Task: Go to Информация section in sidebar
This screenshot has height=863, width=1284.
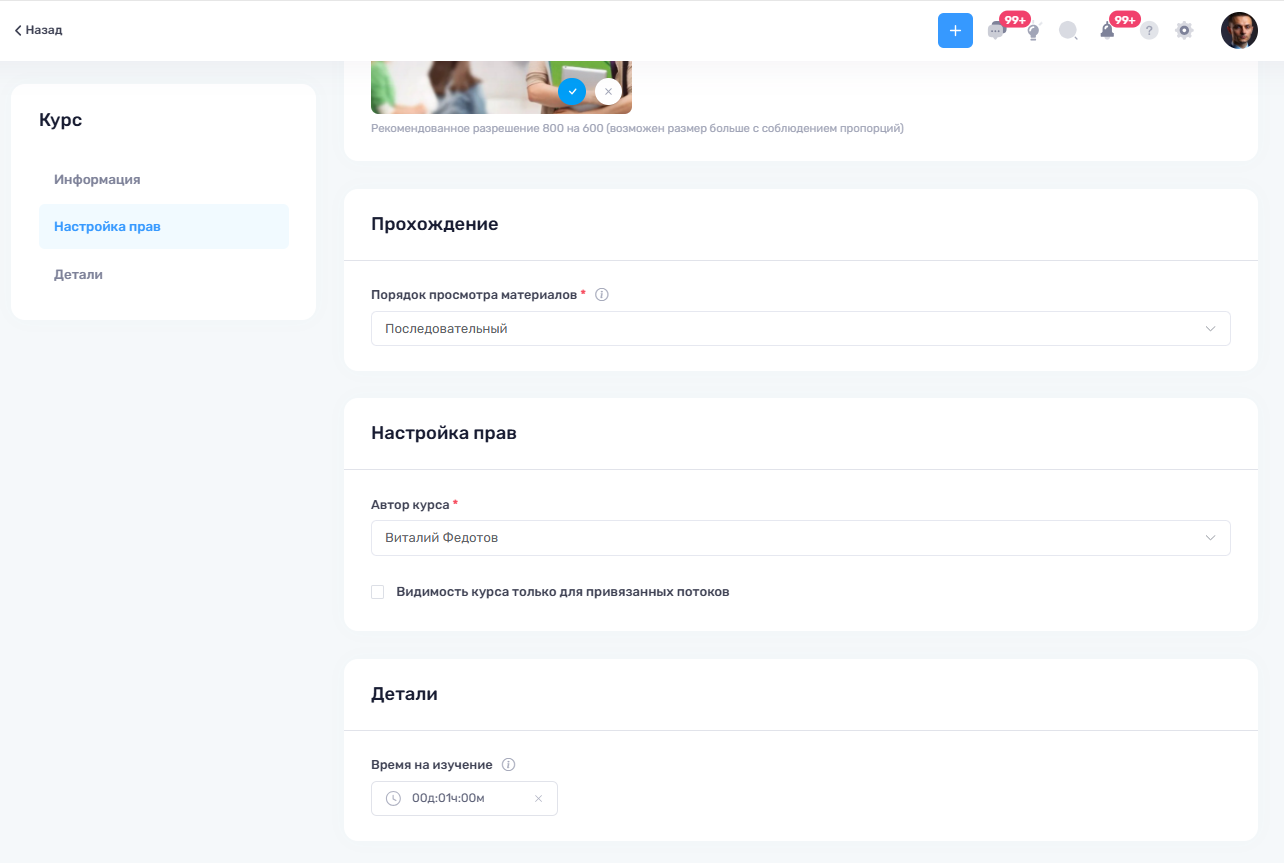Action: click(x=97, y=180)
